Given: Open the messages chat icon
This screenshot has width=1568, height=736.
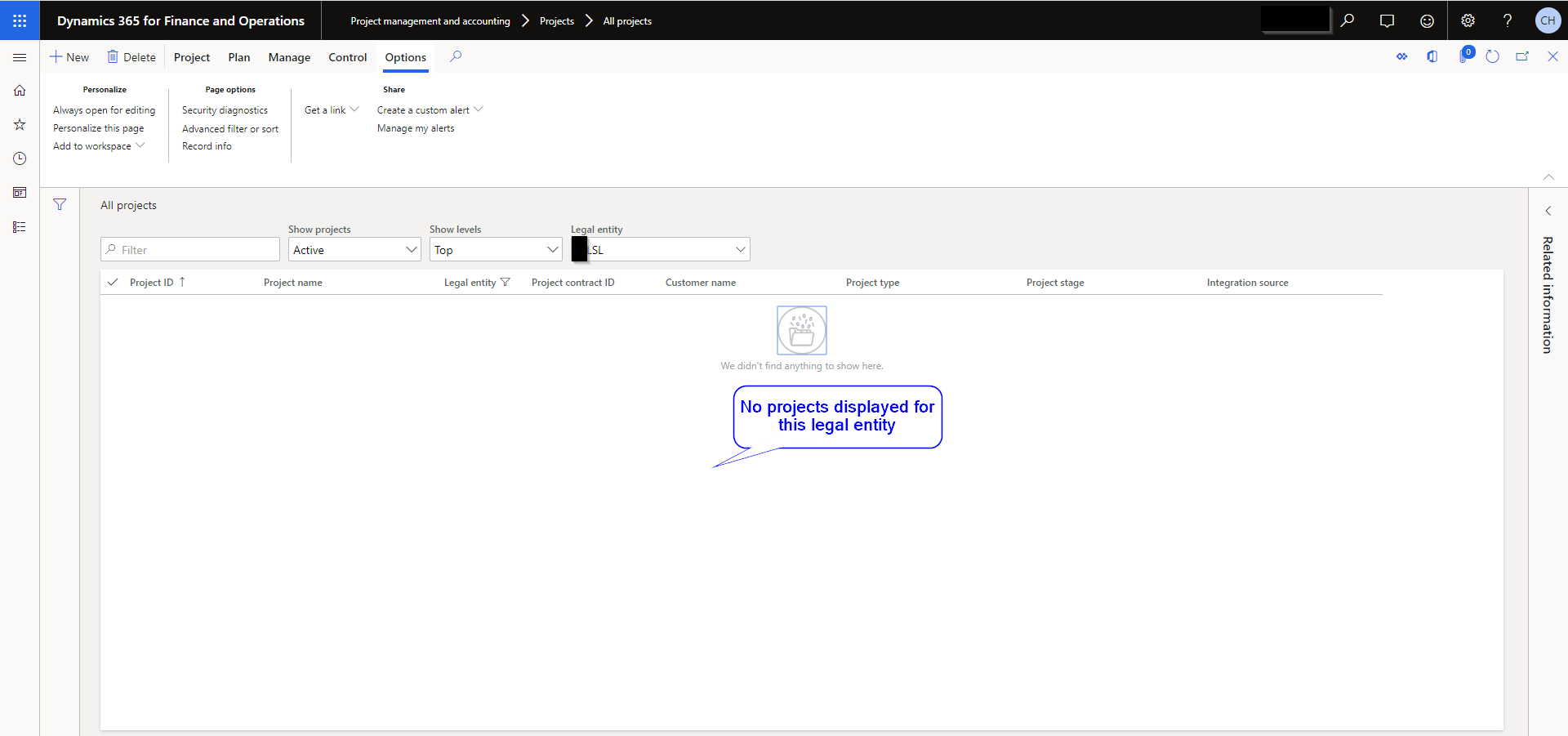Looking at the screenshot, I should click(x=1387, y=20).
